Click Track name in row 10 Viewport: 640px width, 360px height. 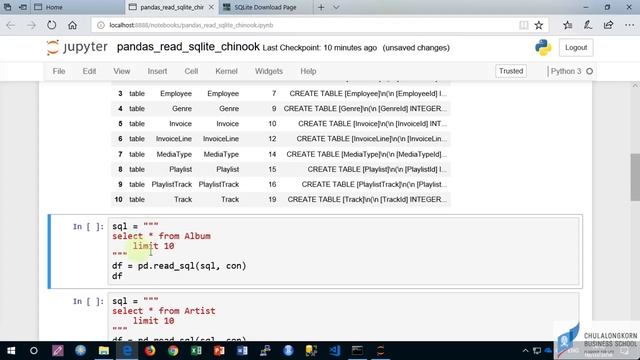(183, 200)
